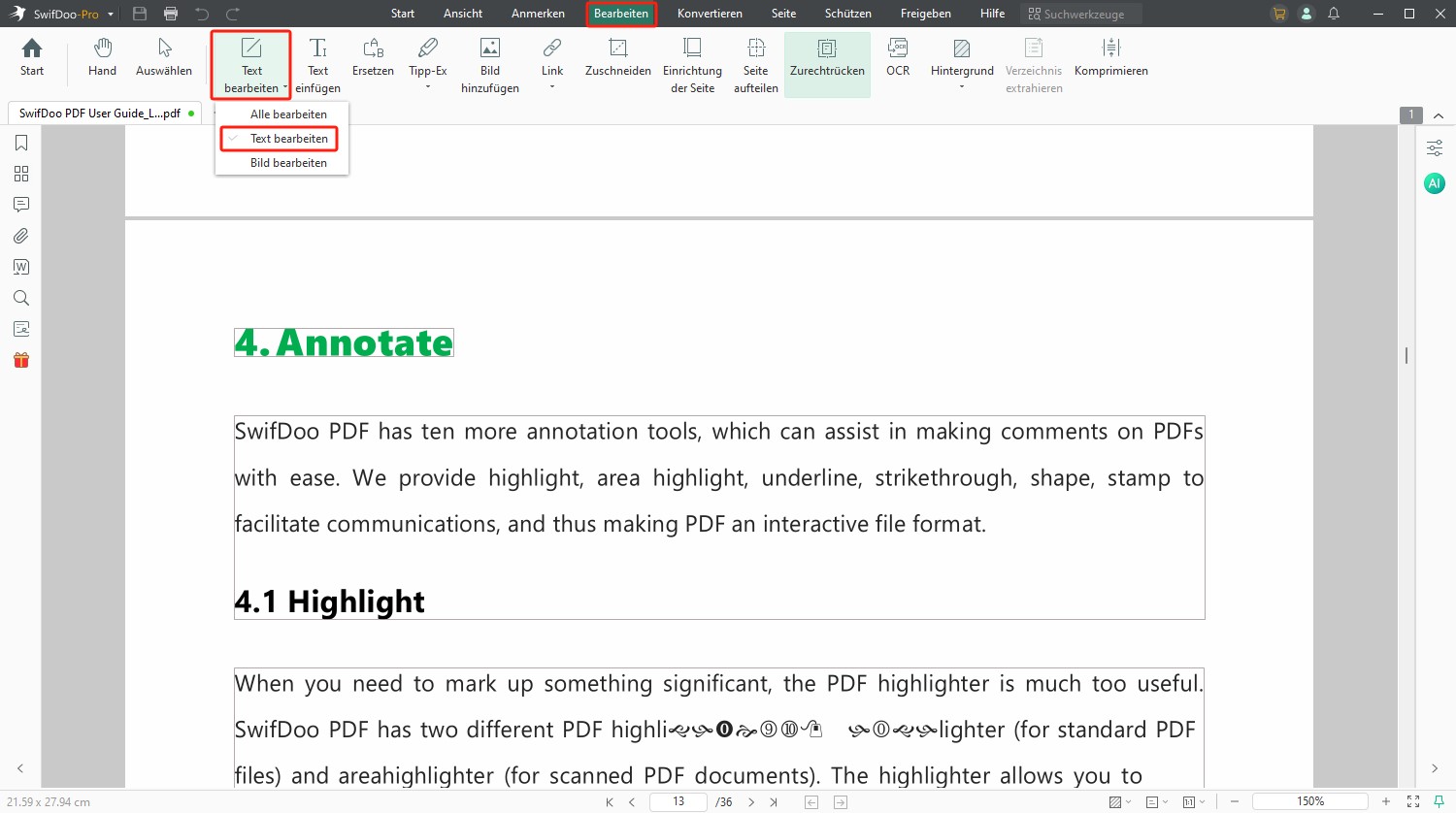Open the Konvertieren tab
Image resolution: width=1456 pixels, height=813 pixels.
click(710, 14)
